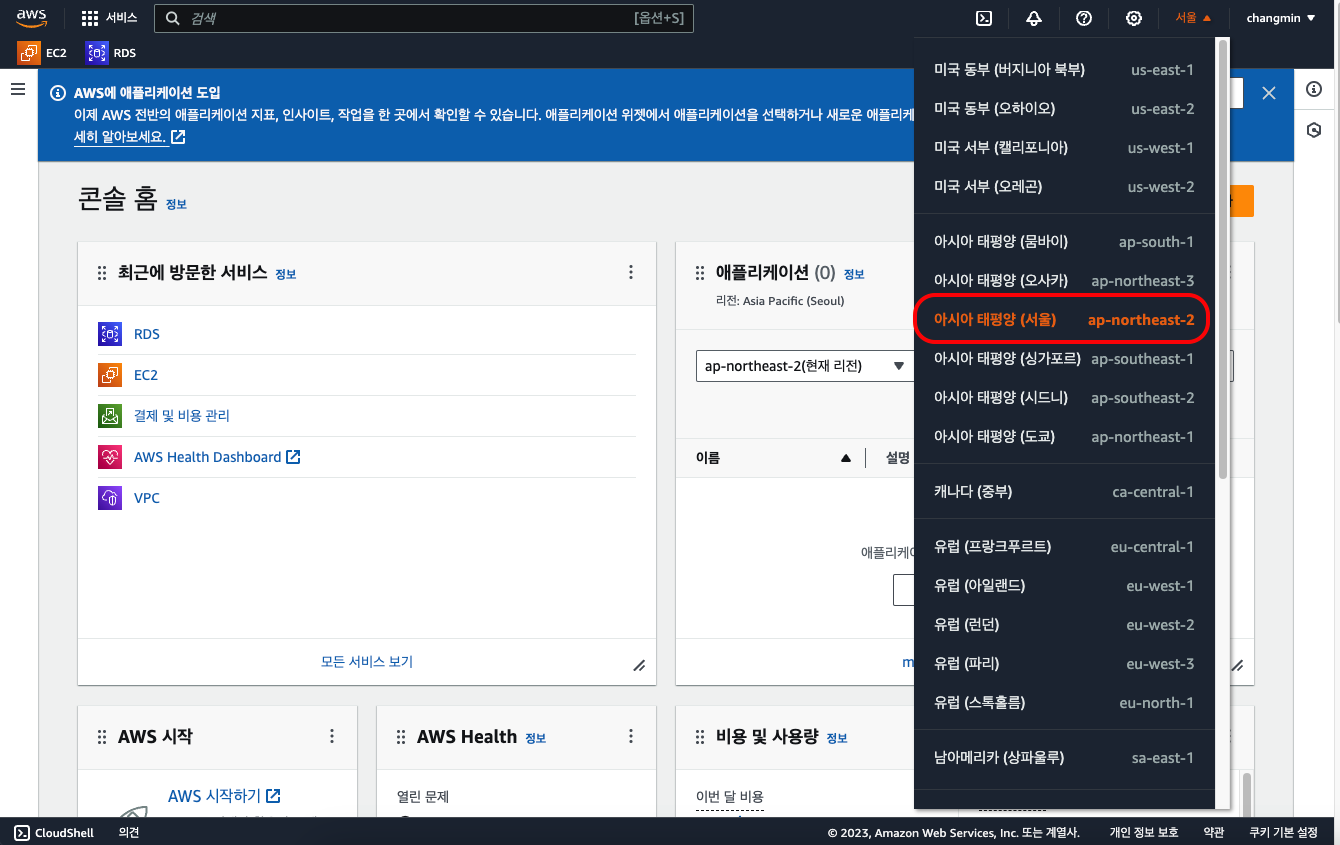The image size is (1340, 845).
Task: Click the EC2 icon in recently visited services
Action: click(x=110, y=375)
